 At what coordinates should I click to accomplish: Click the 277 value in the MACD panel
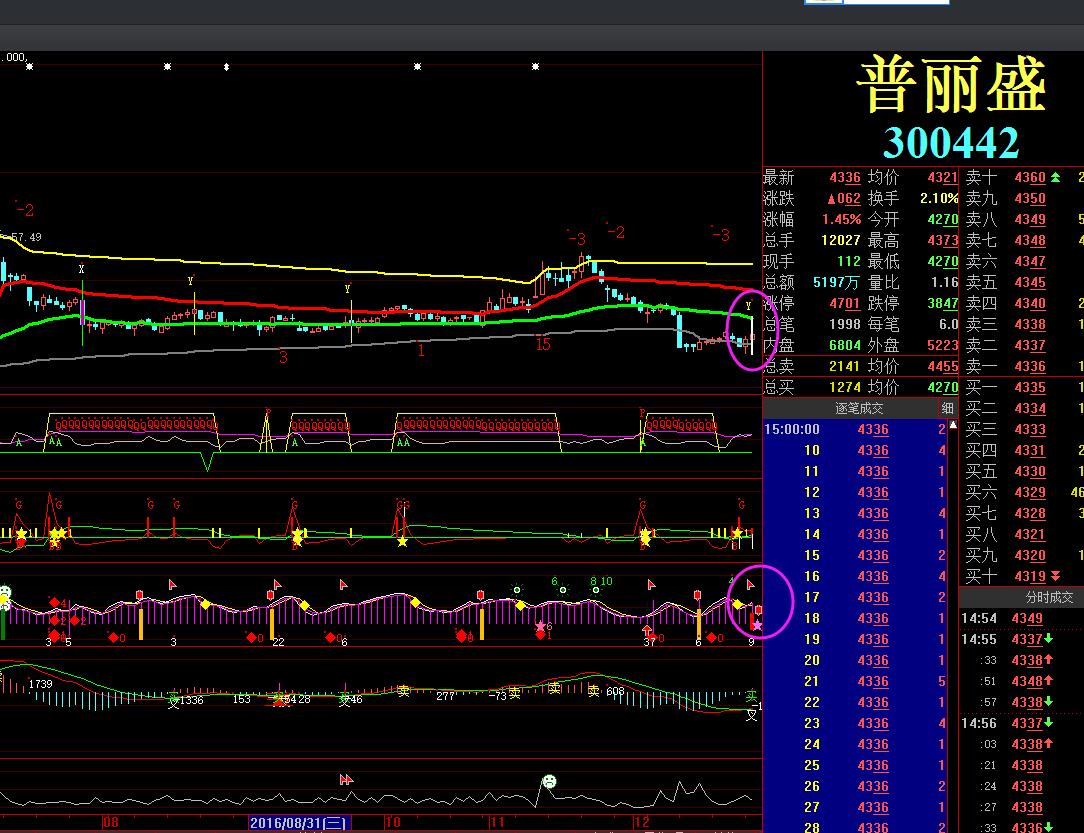(x=446, y=696)
